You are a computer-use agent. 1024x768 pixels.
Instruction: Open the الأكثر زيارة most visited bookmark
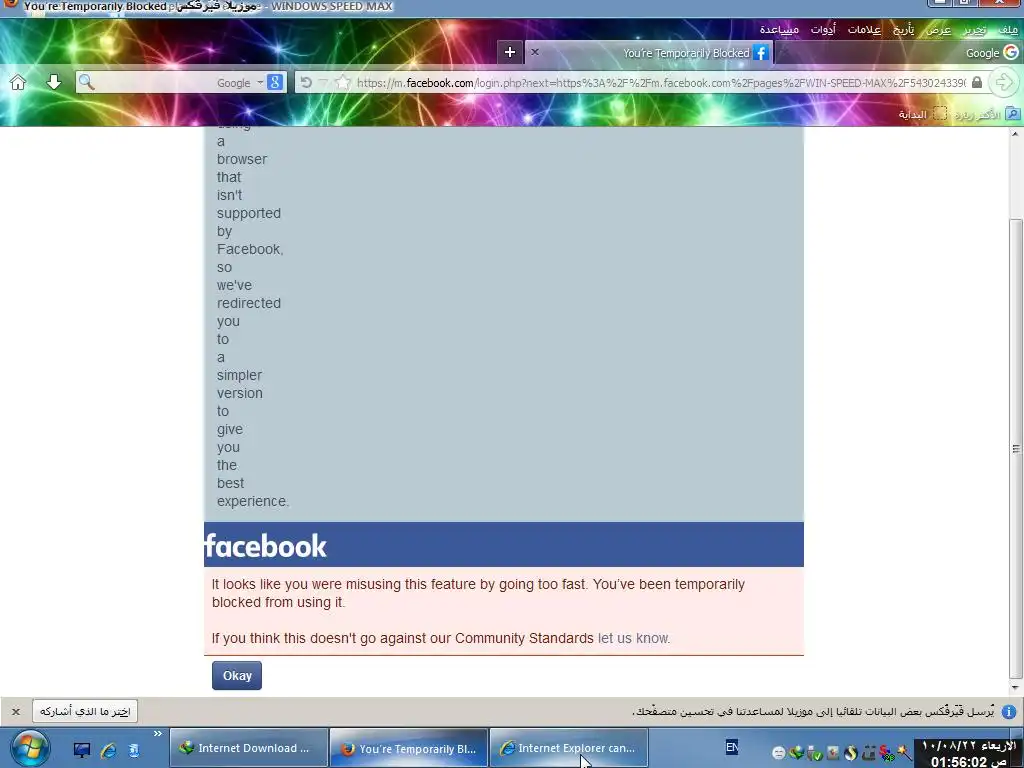pyautogui.click(x=987, y=114)
